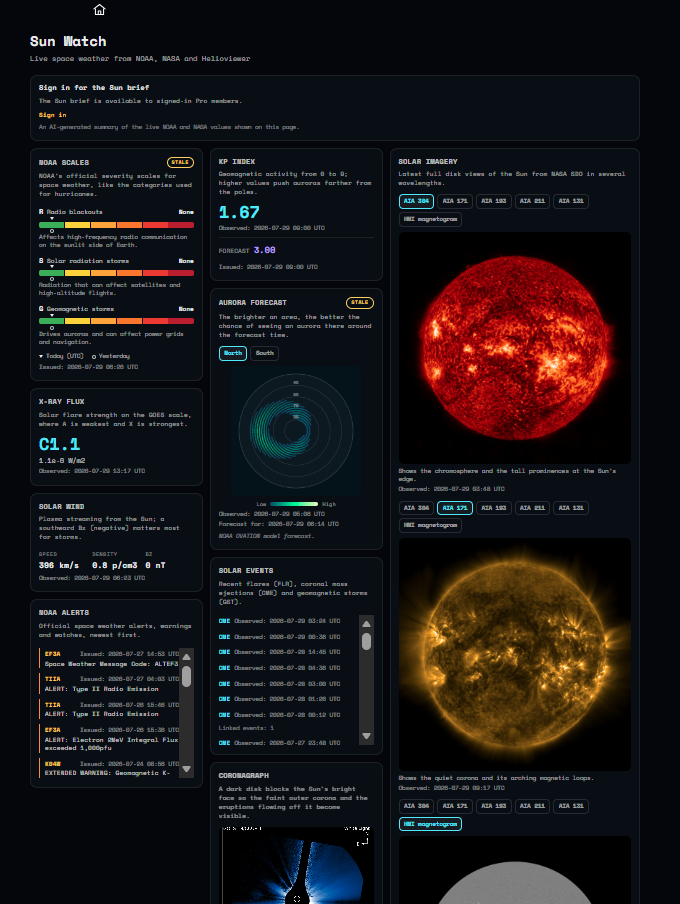680x904 pixels.
Task: Open the Sign in link
Action: (x=52, y=115)
